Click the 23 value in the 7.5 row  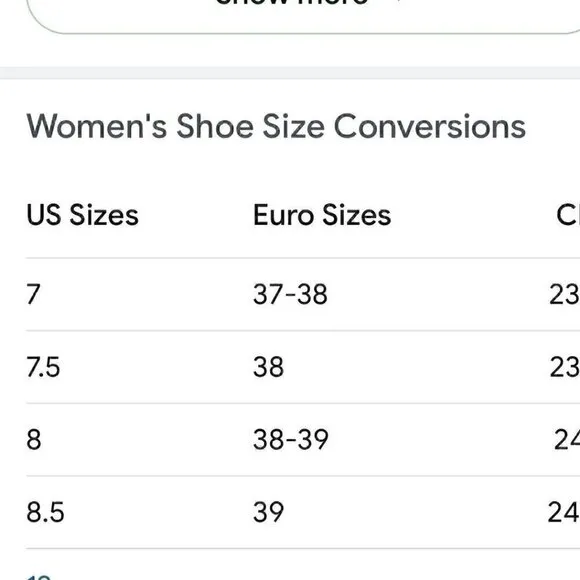pos(564,367)
